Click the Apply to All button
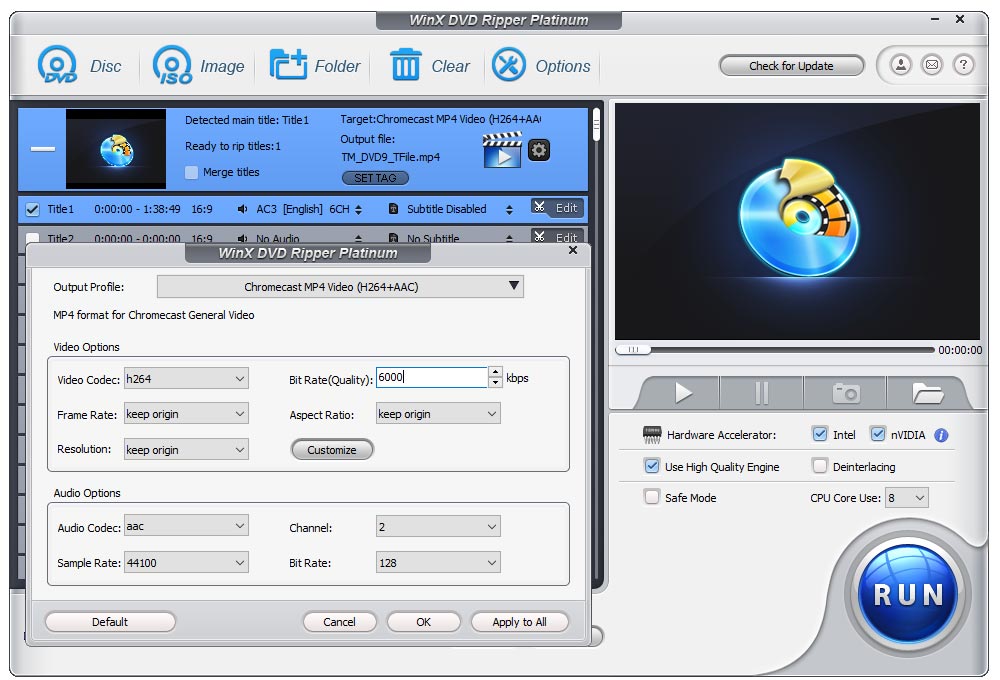Image resolution: width=1000 pixels, height=680 pixels. (519, 621)
